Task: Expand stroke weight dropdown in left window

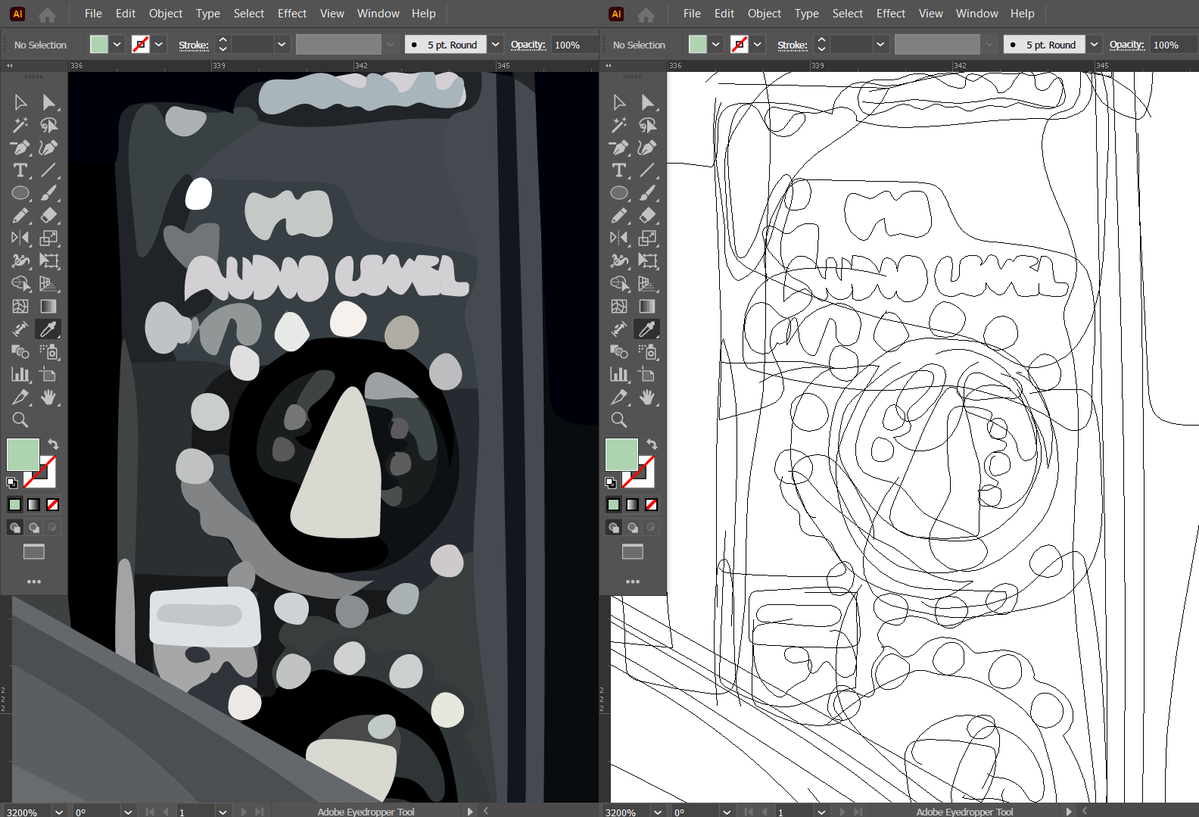Action: pyautogui.click(x=281, y=44)
